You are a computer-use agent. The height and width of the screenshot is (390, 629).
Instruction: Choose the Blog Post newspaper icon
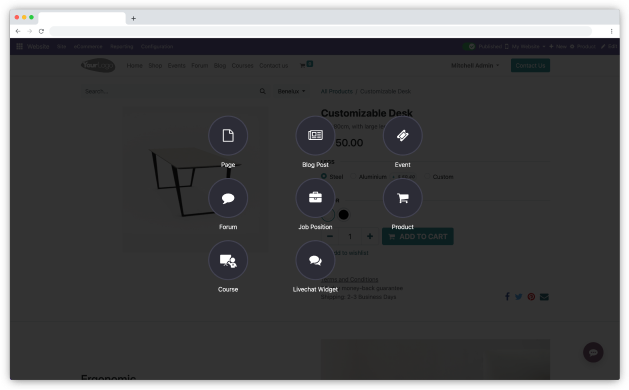[x=315, y=136]
